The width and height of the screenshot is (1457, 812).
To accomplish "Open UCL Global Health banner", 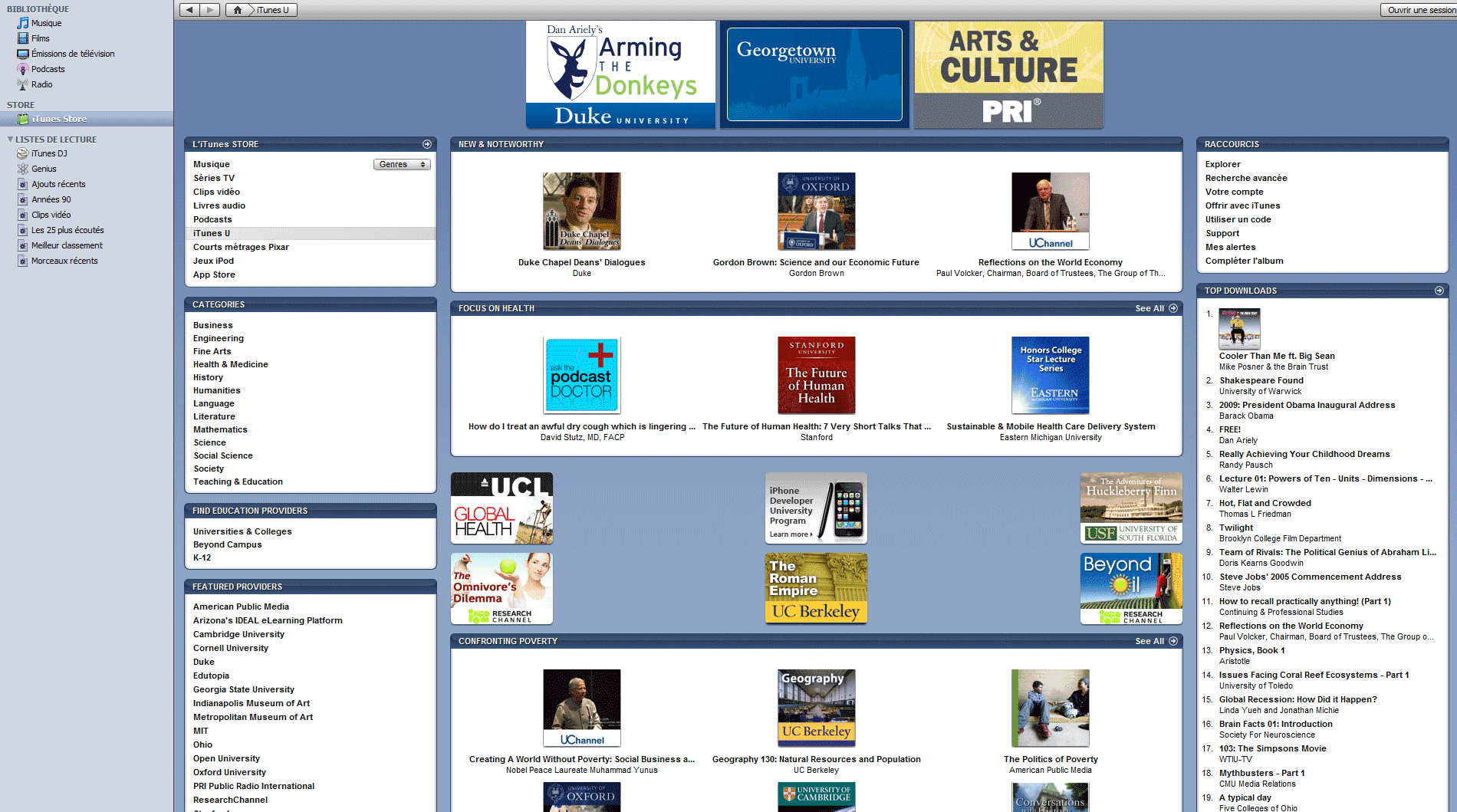I will (x=502, y=508).
